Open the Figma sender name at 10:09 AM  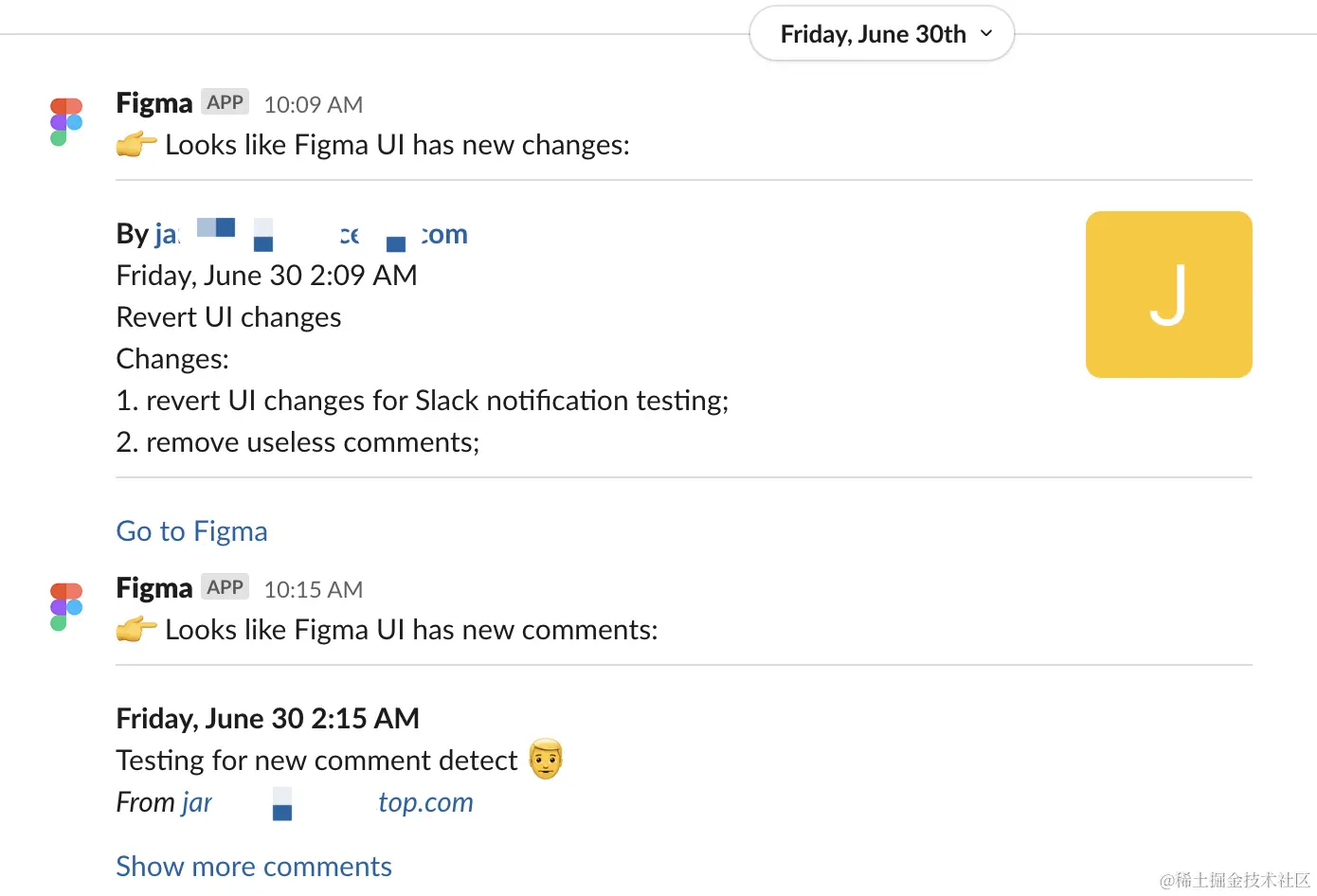(x=153, y=102)
